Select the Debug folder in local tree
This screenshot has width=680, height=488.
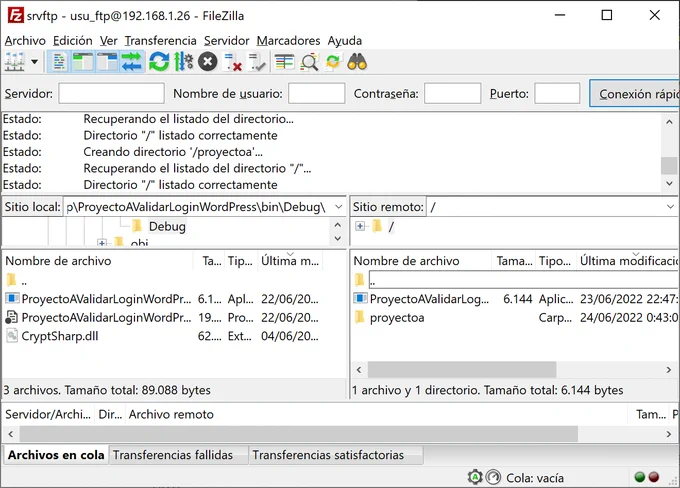[x=167, y=226]
